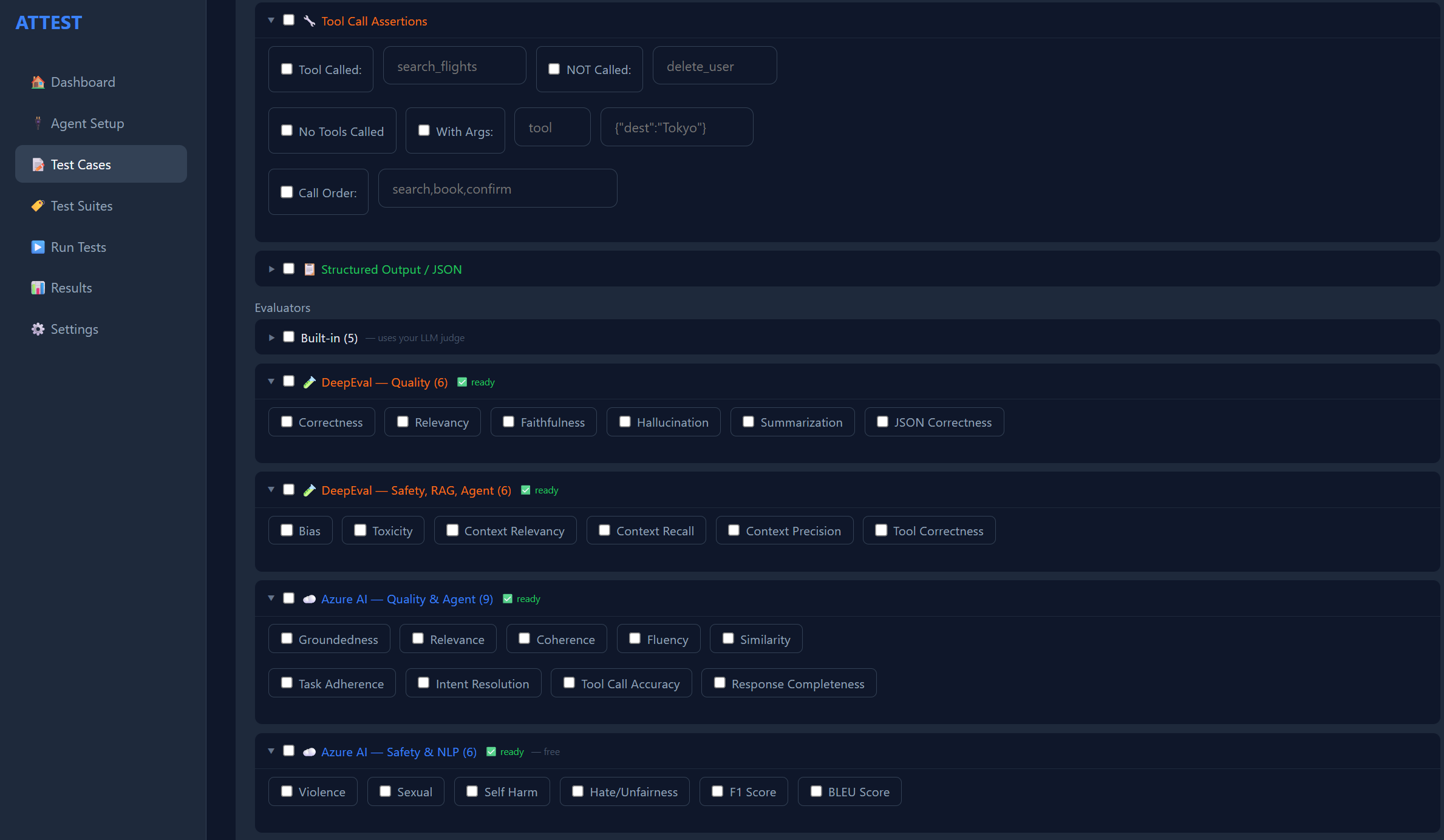Collapse Azure AI Quality & Agent group
This screenshot has width=1444, height=840.
tap(271, 598)
